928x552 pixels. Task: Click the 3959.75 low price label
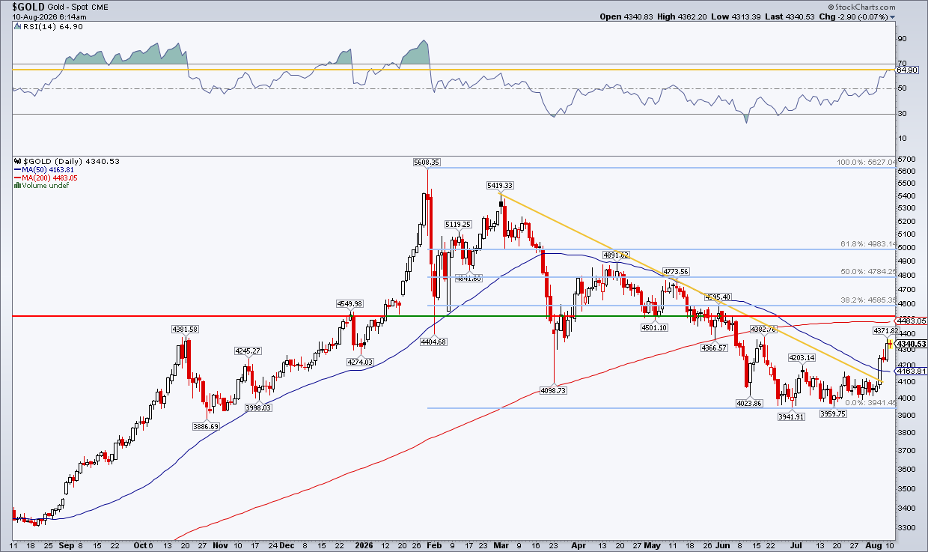pyautogui.click(x=833, y=414)
